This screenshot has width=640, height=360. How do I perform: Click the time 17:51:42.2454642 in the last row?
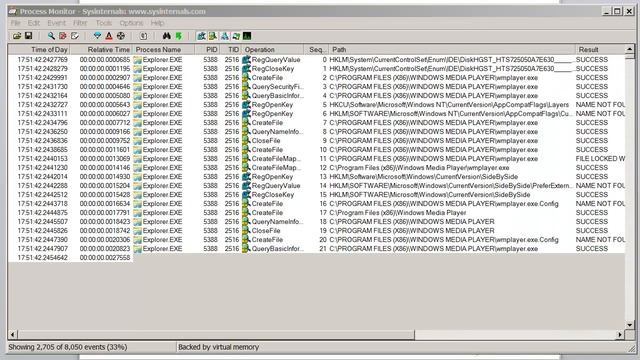[x=42, y=258]
